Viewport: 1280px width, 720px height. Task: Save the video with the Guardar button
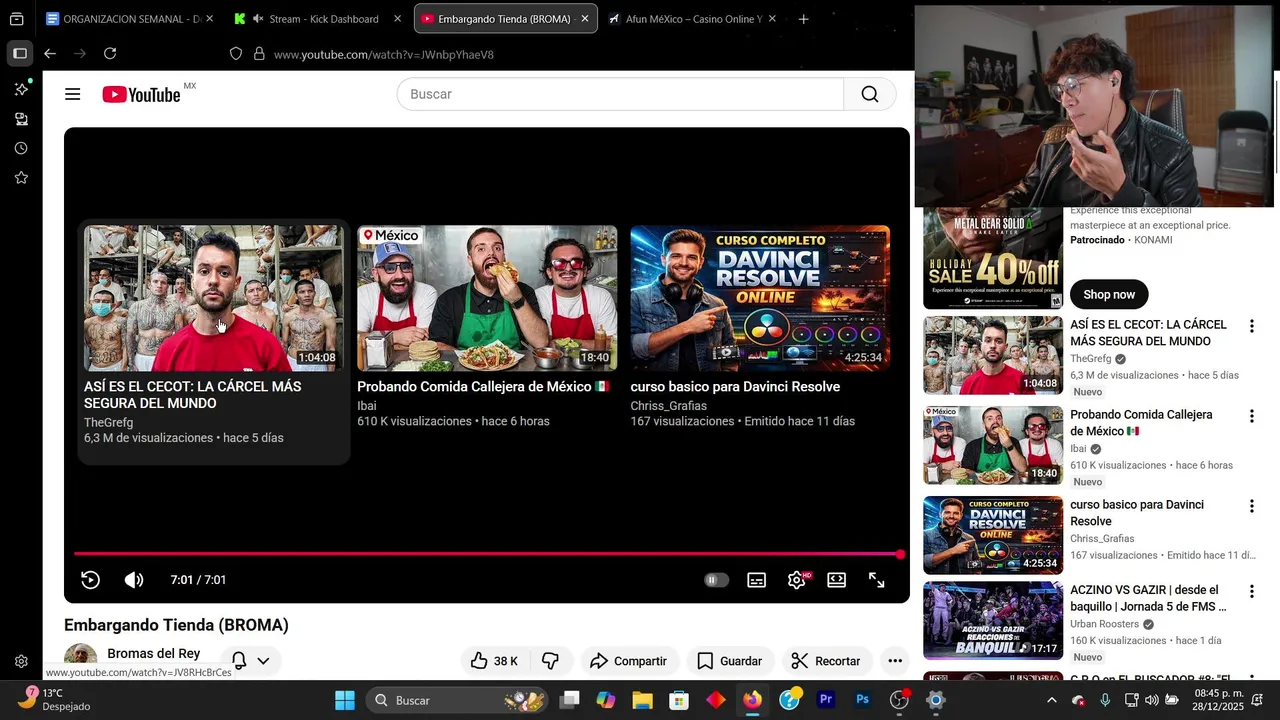[729, 661]
